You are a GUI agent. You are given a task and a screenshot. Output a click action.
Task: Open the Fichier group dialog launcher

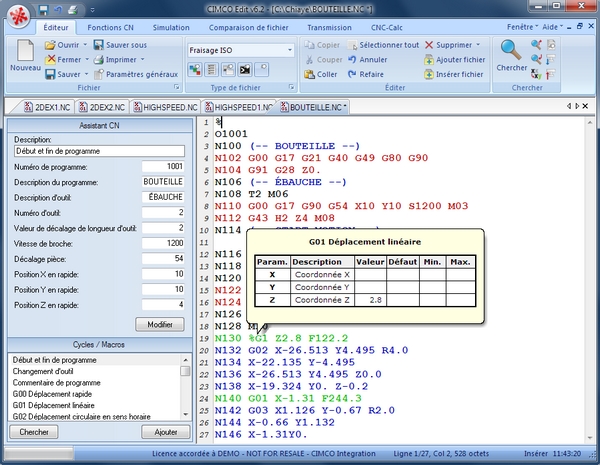coord(177,87)
